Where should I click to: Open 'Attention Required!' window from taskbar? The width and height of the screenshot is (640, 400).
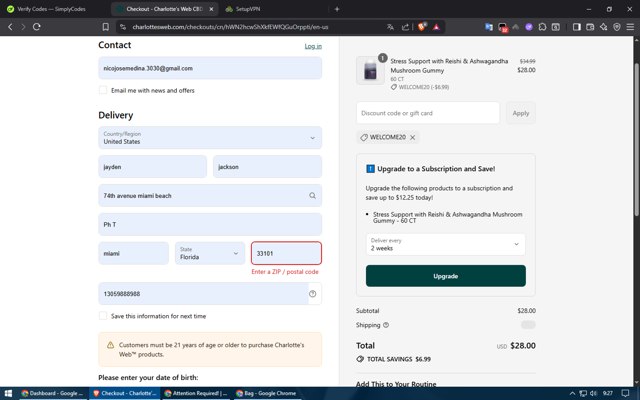[x=196, y=393]
